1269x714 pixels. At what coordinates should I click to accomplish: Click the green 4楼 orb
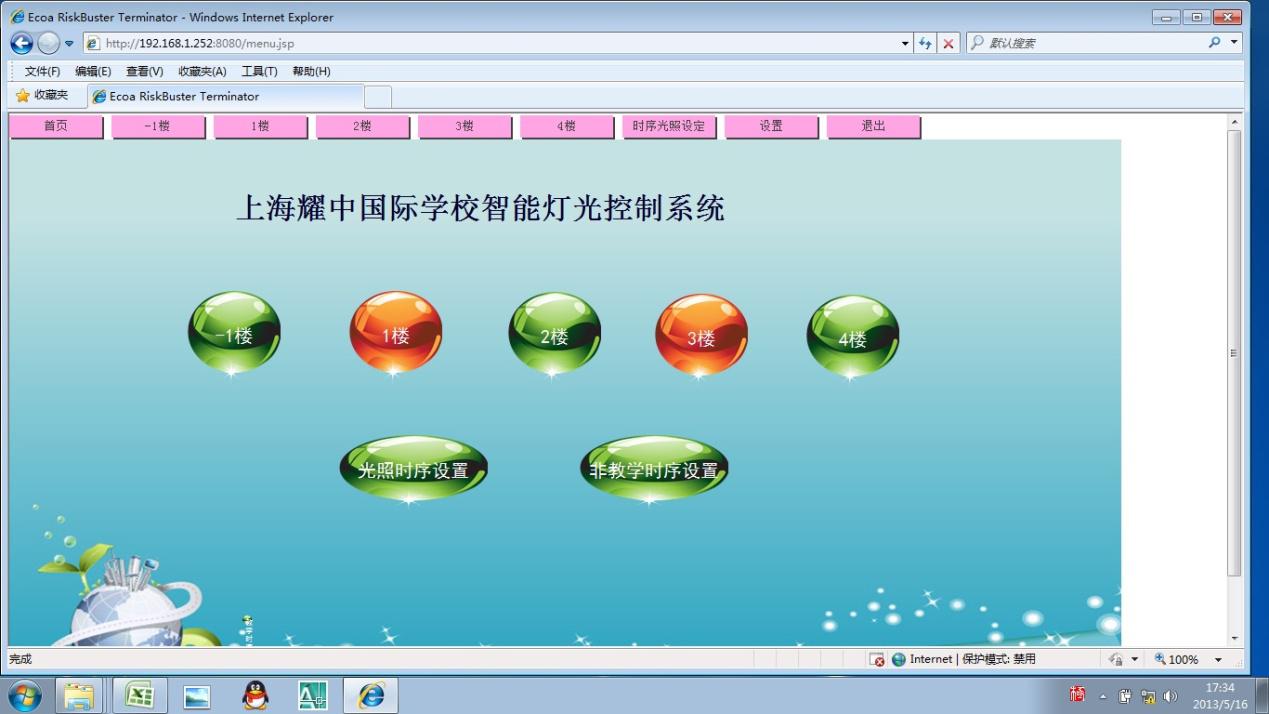852,337
